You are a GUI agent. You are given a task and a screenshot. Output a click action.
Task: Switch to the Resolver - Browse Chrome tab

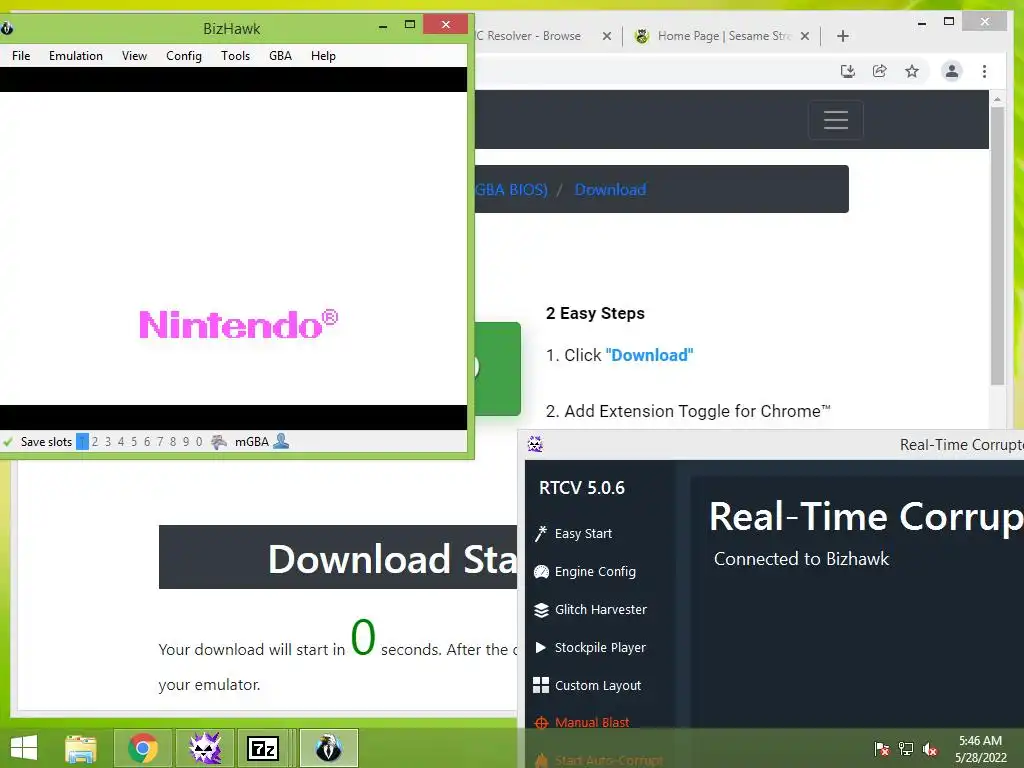coord(534,36)
